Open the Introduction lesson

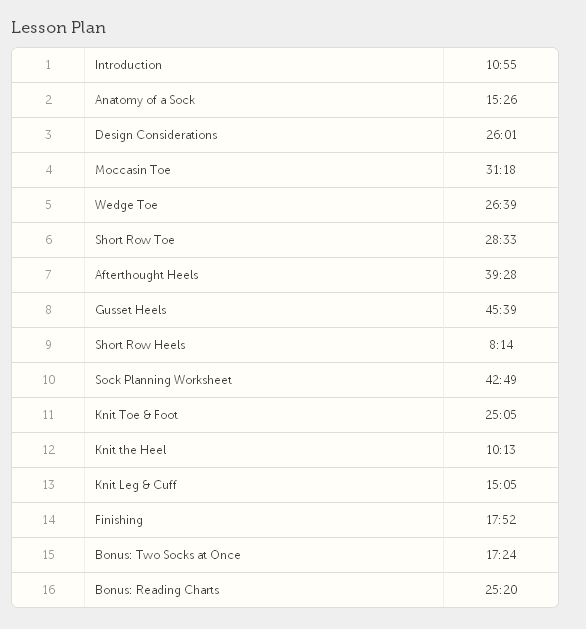tap(285, 65)
